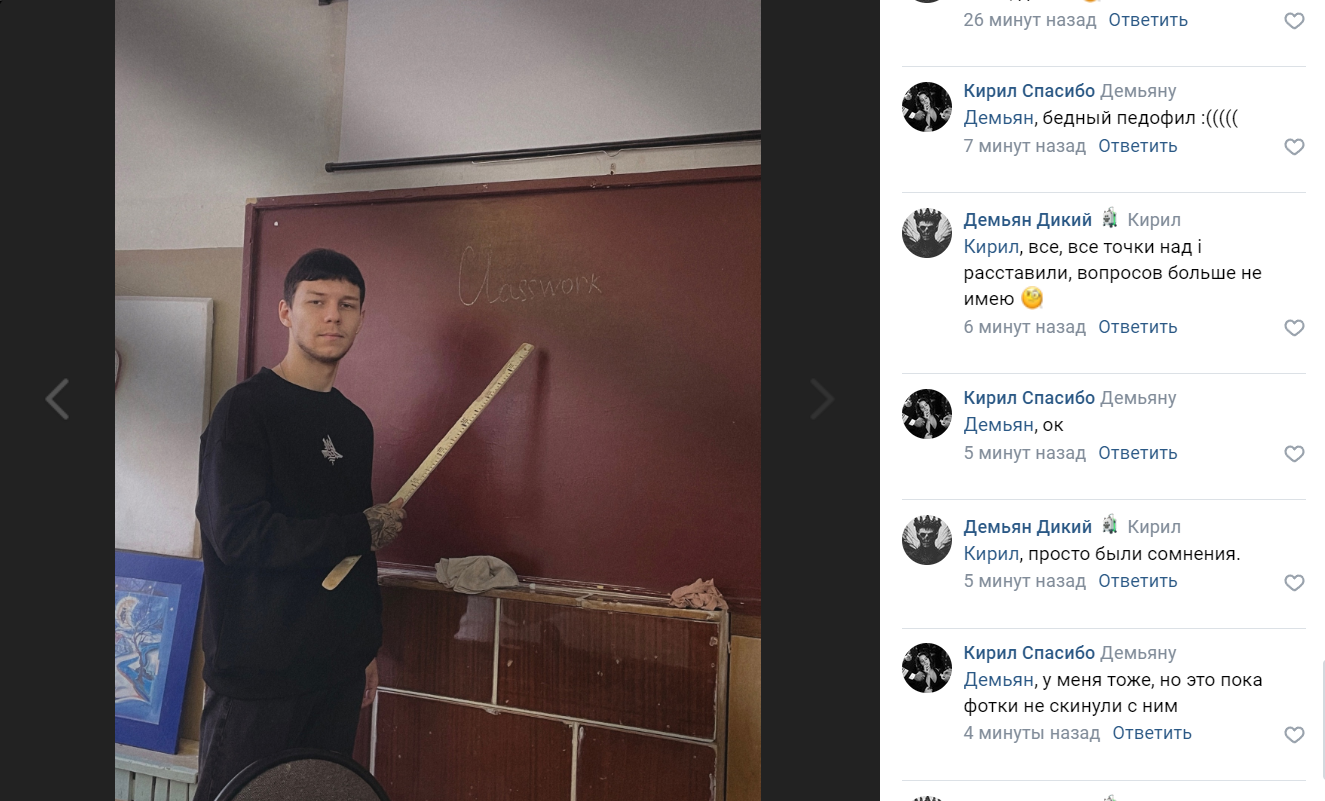Reply to Kiril's comment from 4 minutes ago
Image resolution: width=1325 pixels, height=801 pixels.
(x=1152, y=733)
